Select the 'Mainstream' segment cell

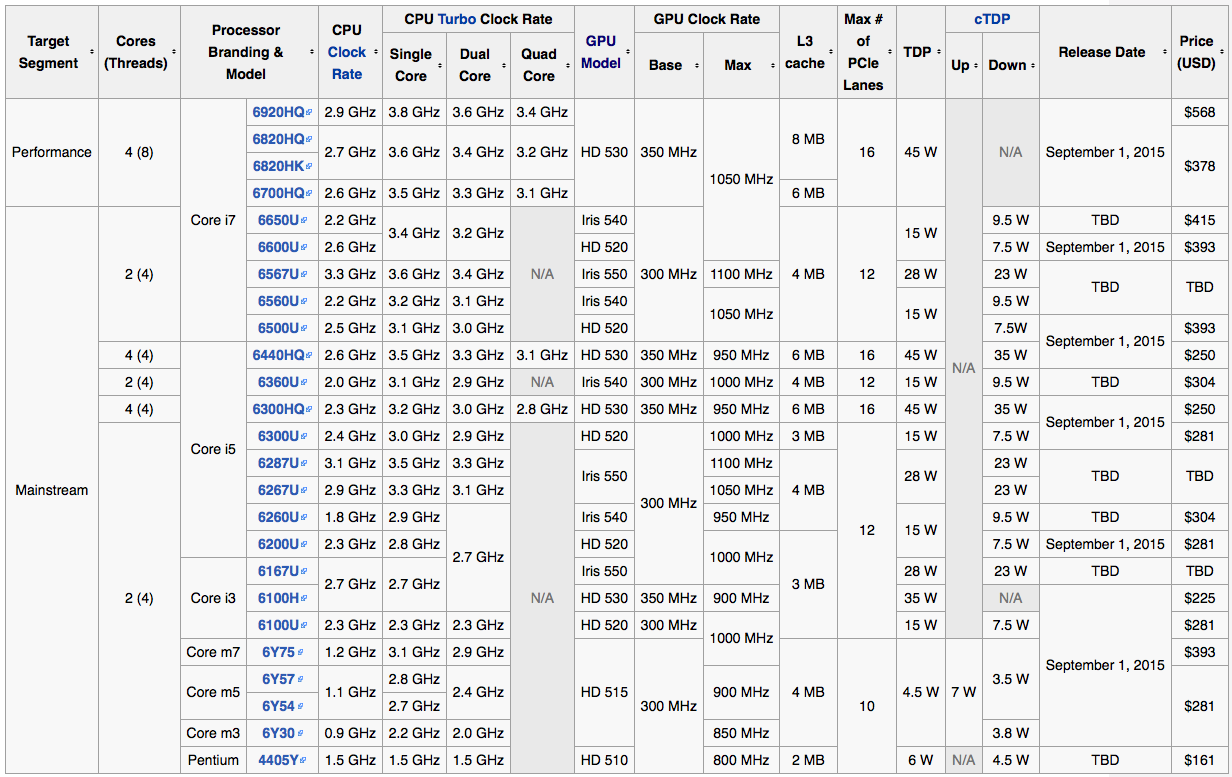(x=52, y=490)
